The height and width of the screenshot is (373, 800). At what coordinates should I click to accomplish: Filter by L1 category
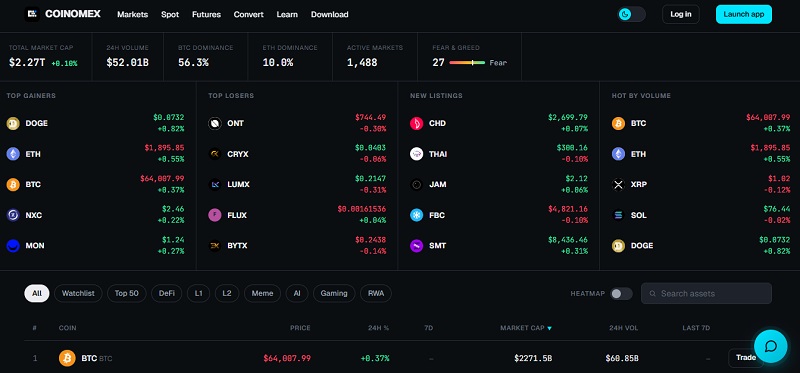[198, 293]
